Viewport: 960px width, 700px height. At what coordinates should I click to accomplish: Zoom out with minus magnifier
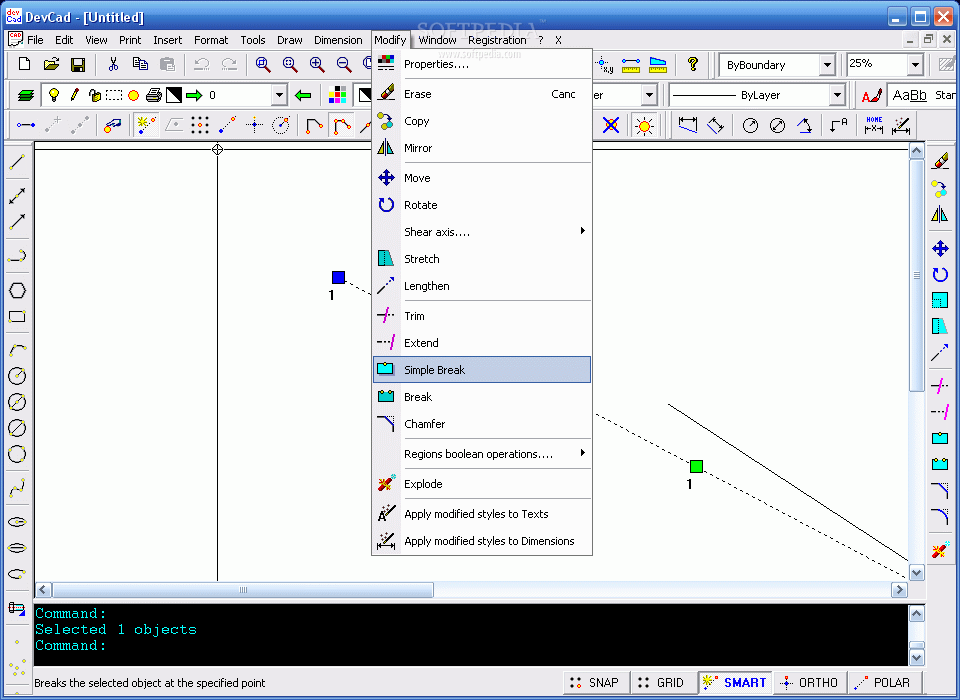(x=343, y=64)
